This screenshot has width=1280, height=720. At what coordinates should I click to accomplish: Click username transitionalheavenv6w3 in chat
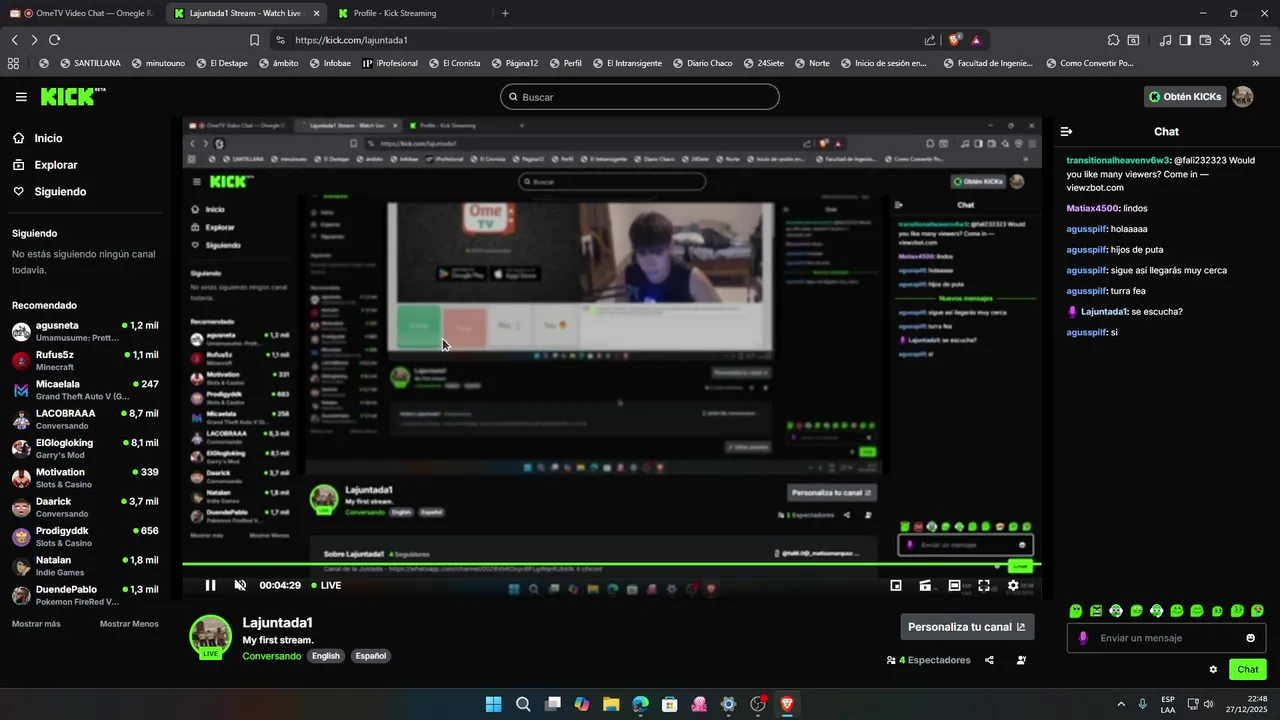click(1116, 160)
